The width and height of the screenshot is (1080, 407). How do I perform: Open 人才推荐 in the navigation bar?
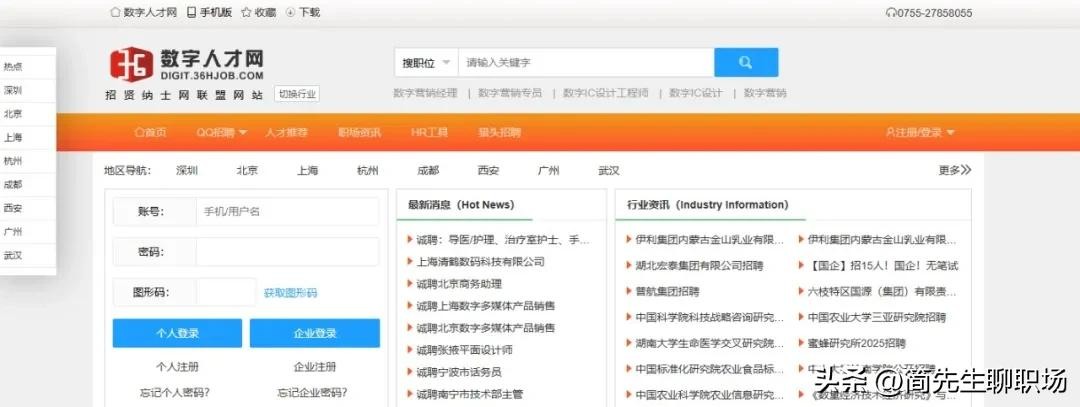pos(287,133)
